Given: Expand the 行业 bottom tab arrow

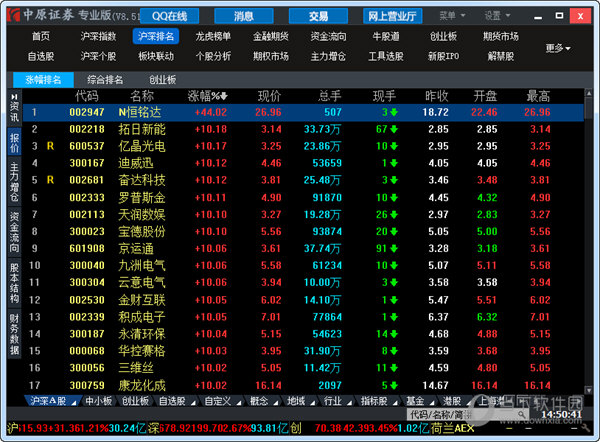Looking at the screenshot, I should click(349, 402).
